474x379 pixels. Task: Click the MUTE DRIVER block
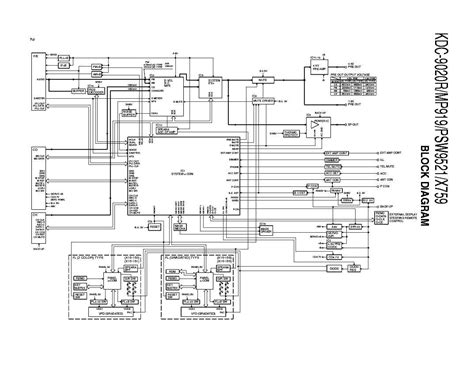[x=263, y=101]
